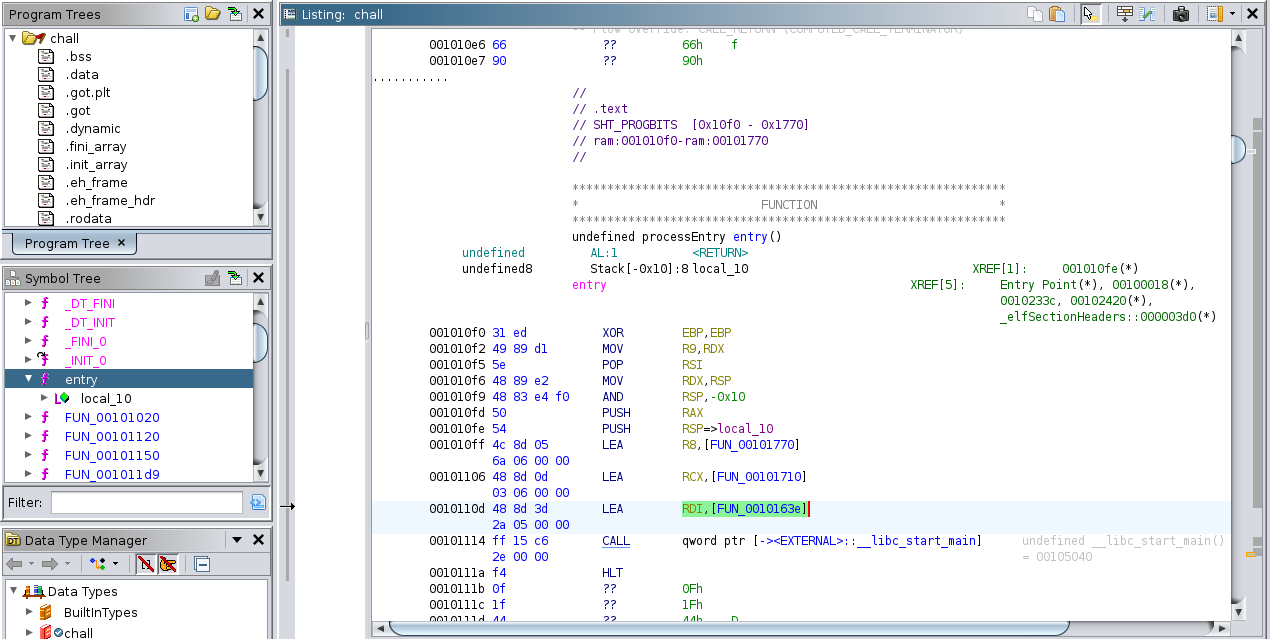Select the Program Tree tab
Screen dimensions: 1270x639
pos(68,243)
